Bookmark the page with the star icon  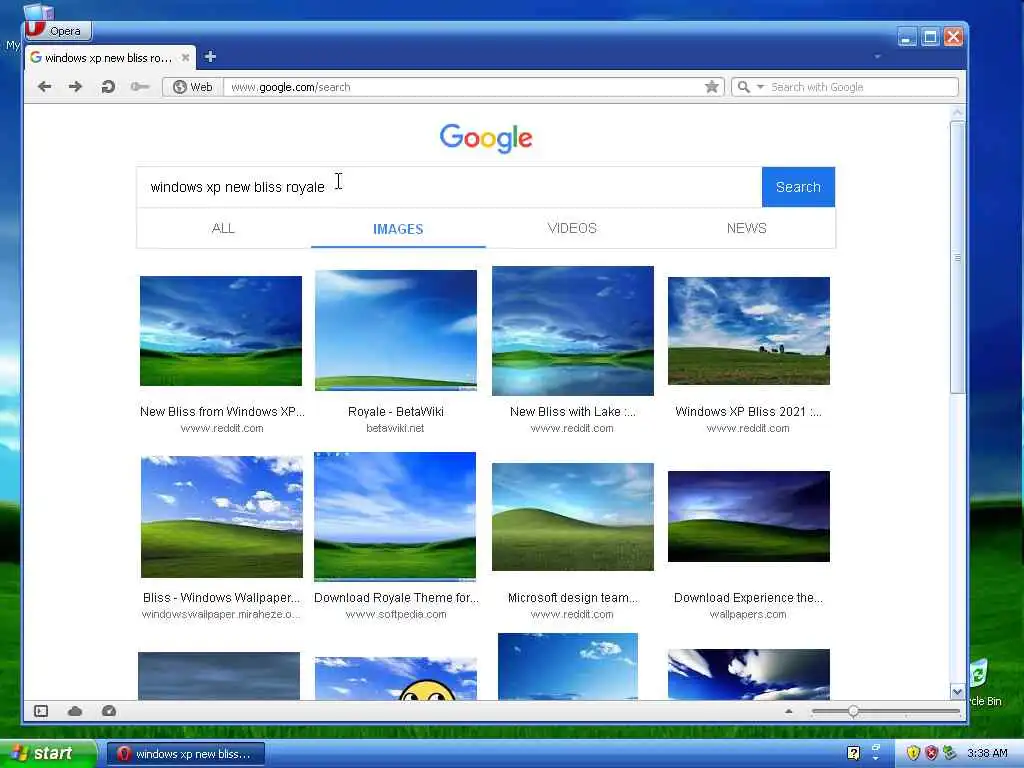tap(712, 87)
